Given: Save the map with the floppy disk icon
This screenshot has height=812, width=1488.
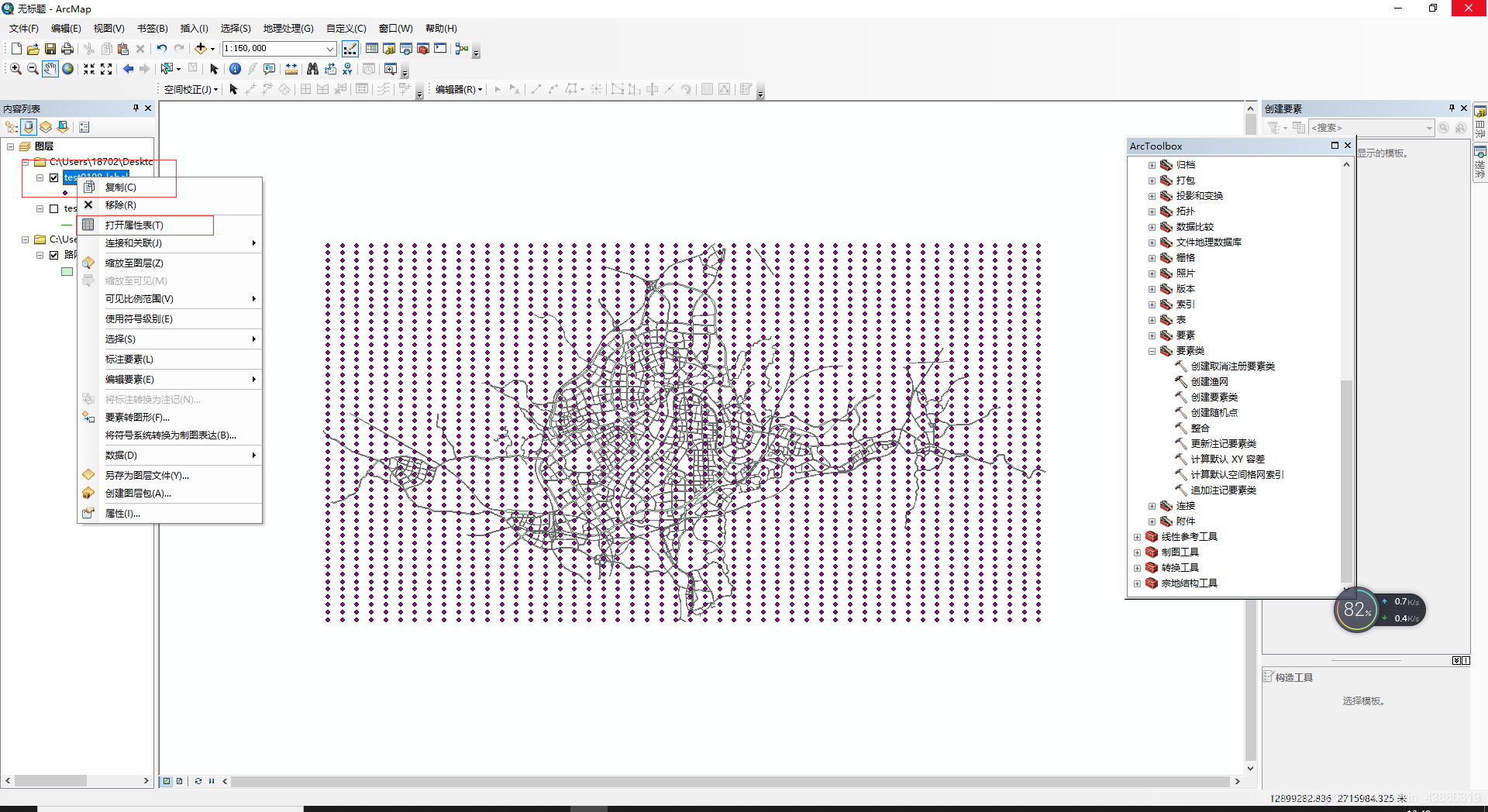Looking at the screenshot, I should [50, 49].
